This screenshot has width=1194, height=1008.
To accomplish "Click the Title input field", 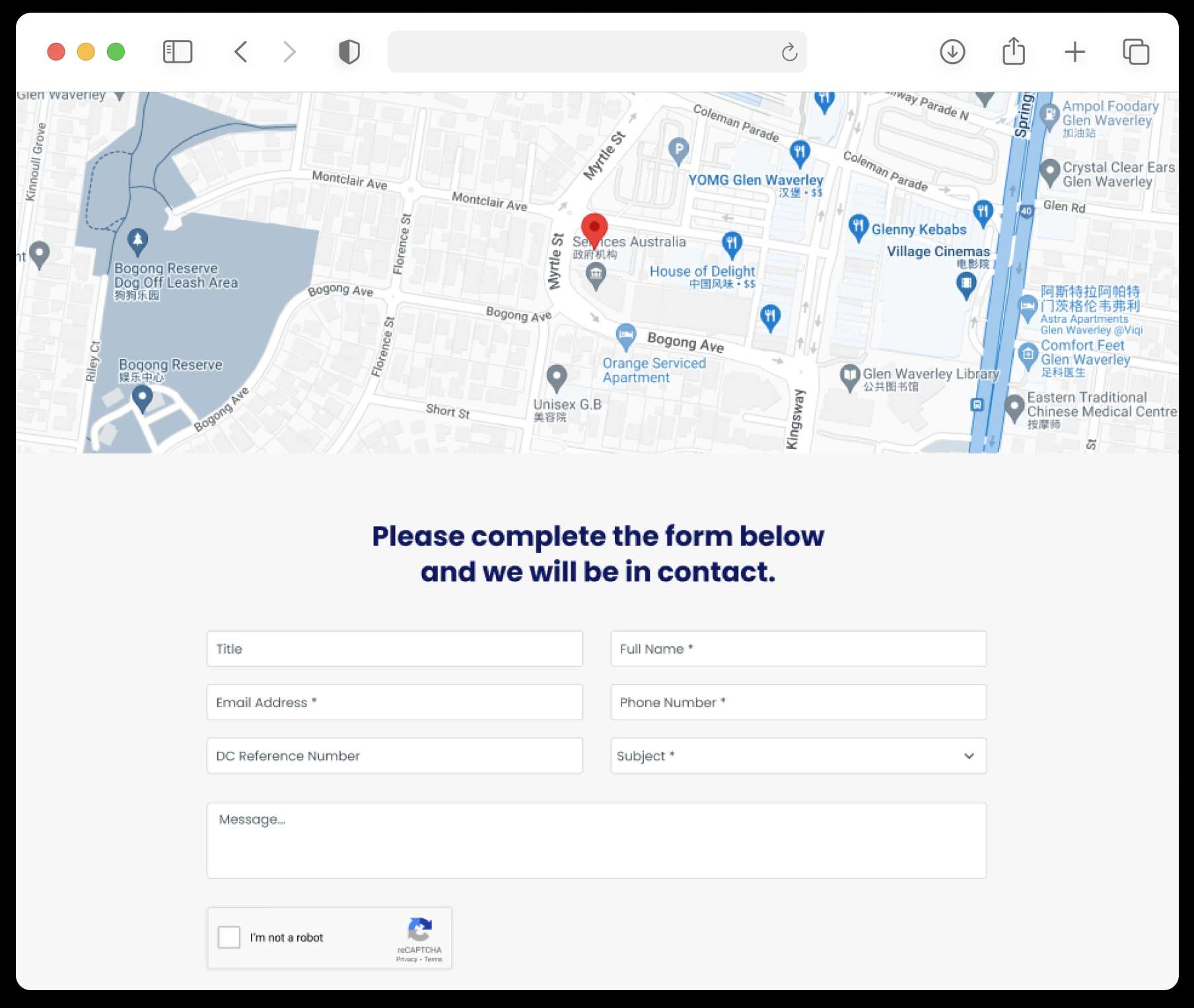I will 395,649.
